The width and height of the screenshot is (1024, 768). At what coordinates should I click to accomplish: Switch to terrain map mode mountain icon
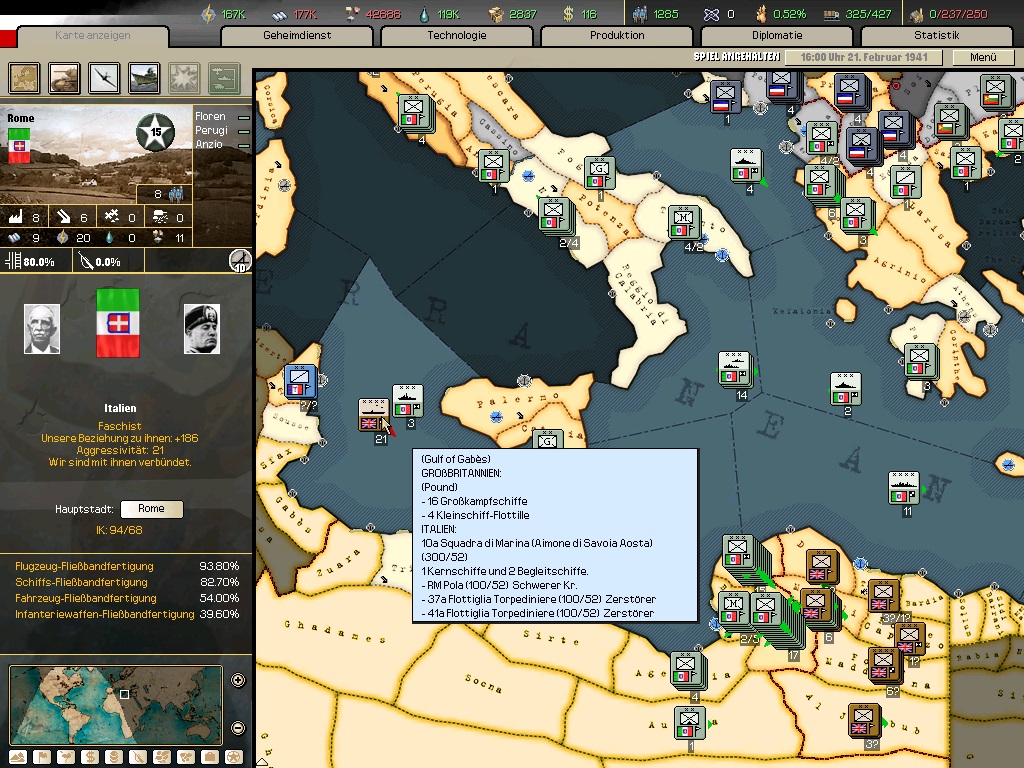pyautogui.click(x=17, y=757)
